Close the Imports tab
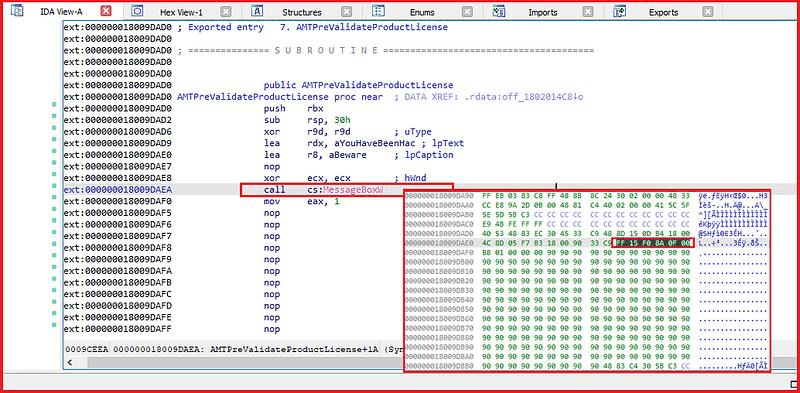Screen dimensions: 800x393 (588, 12)
